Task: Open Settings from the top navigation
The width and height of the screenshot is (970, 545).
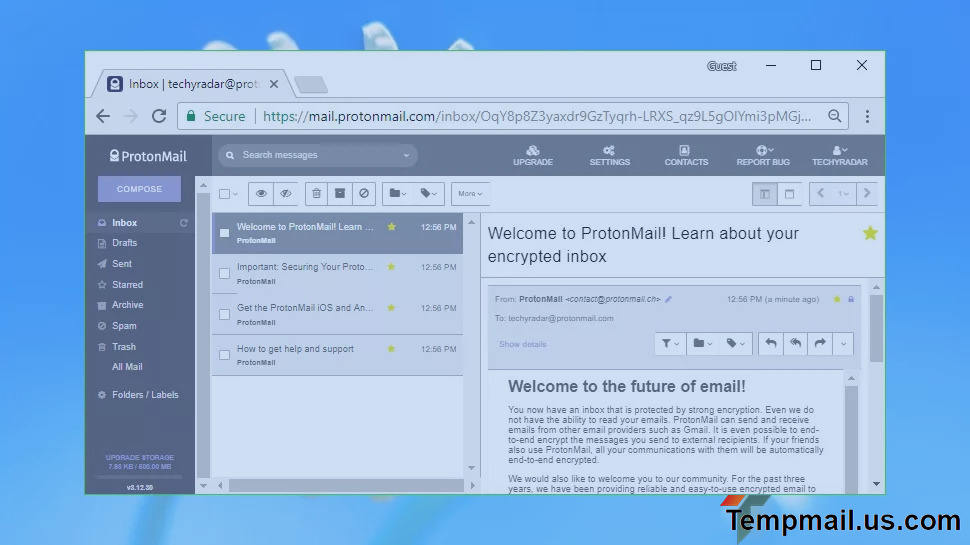Action: point(609,155)
